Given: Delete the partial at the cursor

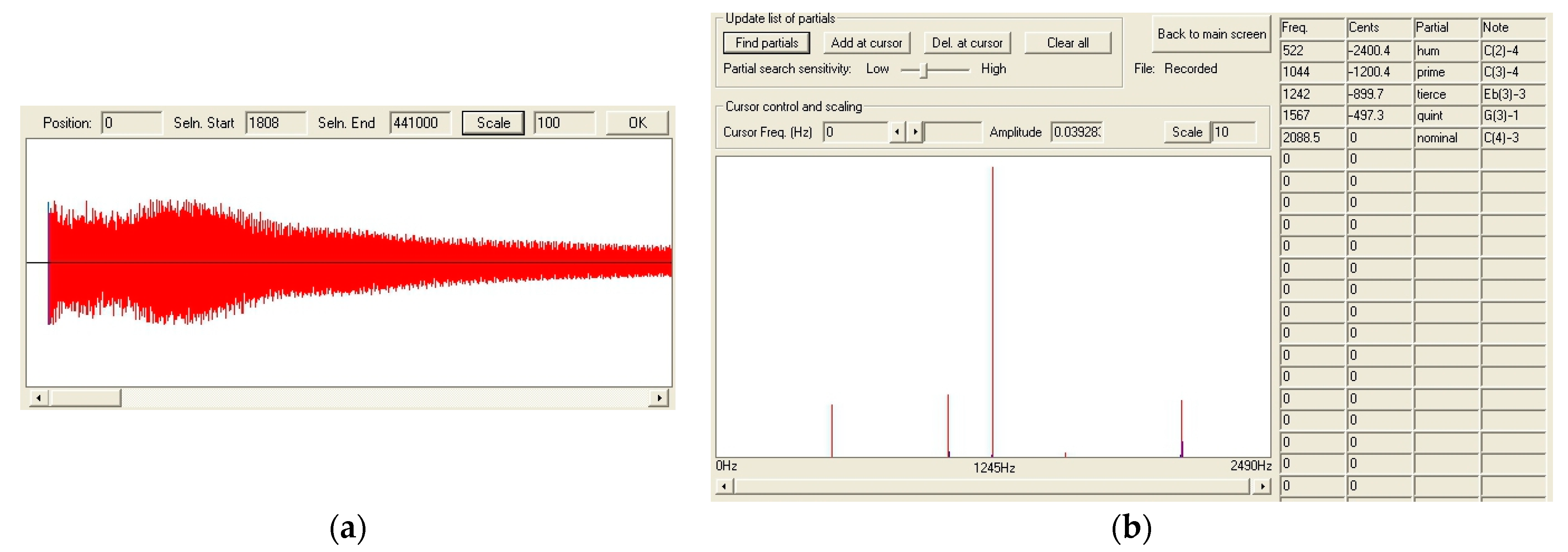Looking at the screenshot, I should [967, 43].
